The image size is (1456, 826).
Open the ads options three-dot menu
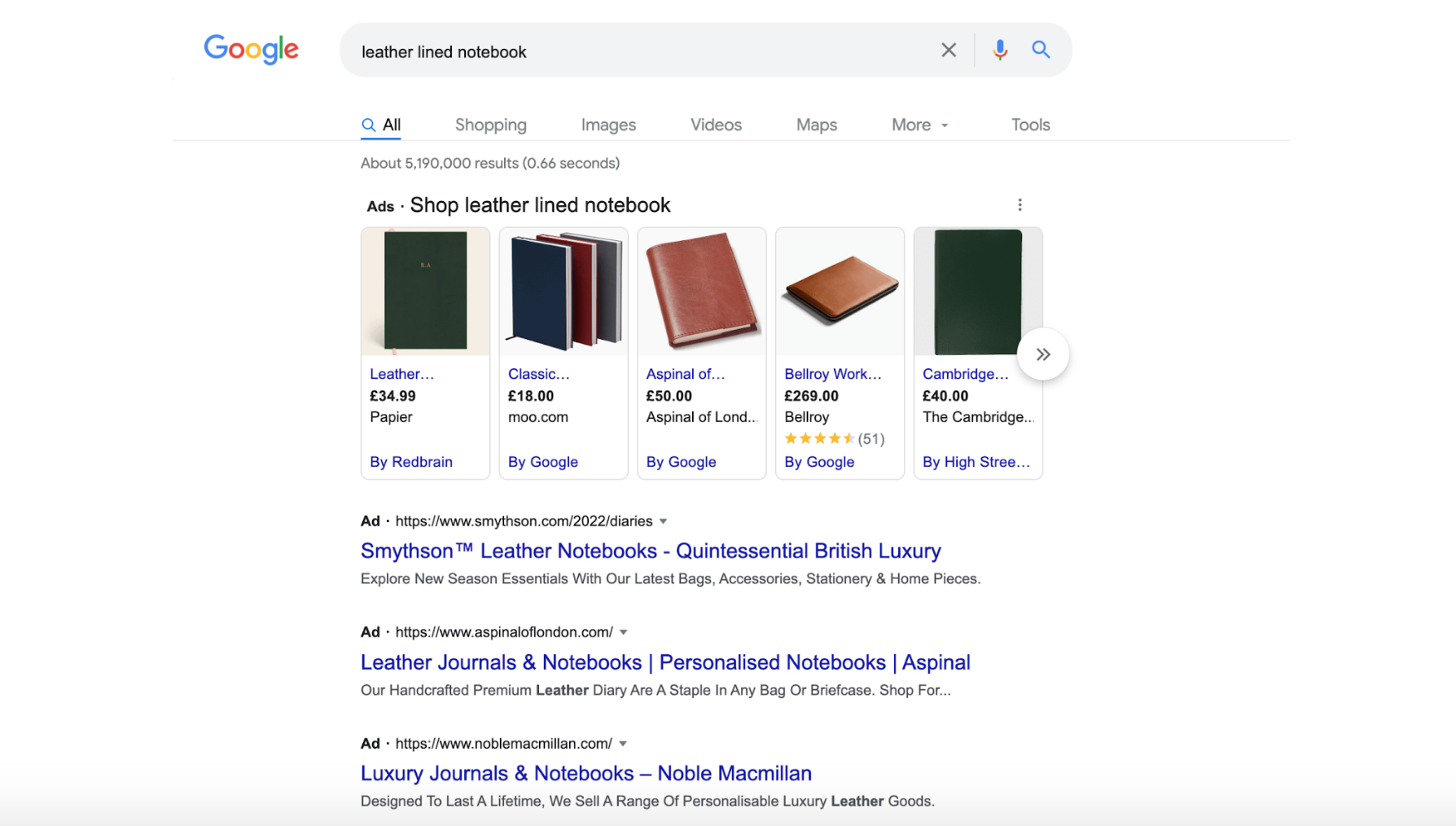pos(1020,205)
